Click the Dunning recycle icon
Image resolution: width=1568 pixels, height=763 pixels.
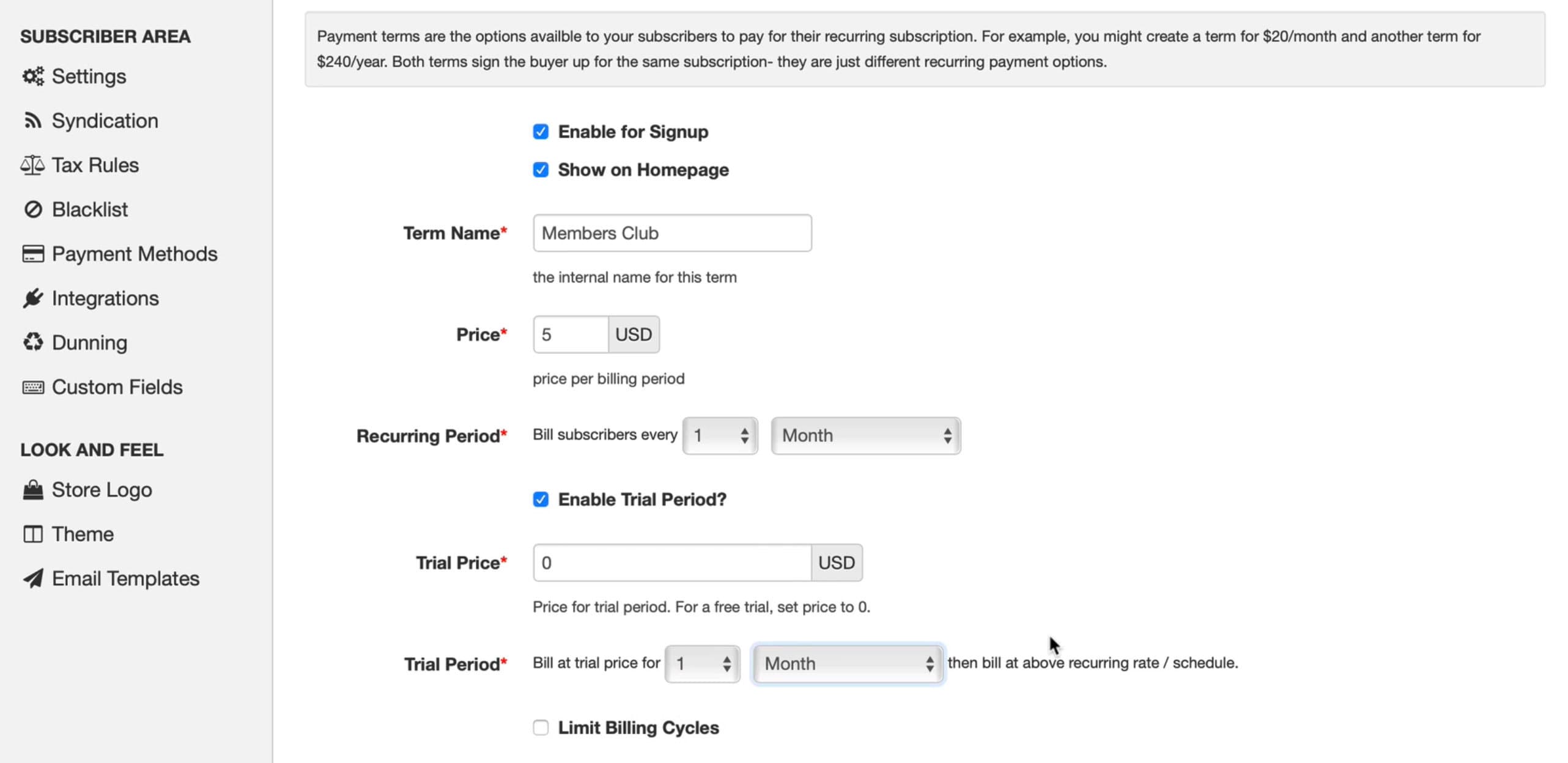(33, 342)
